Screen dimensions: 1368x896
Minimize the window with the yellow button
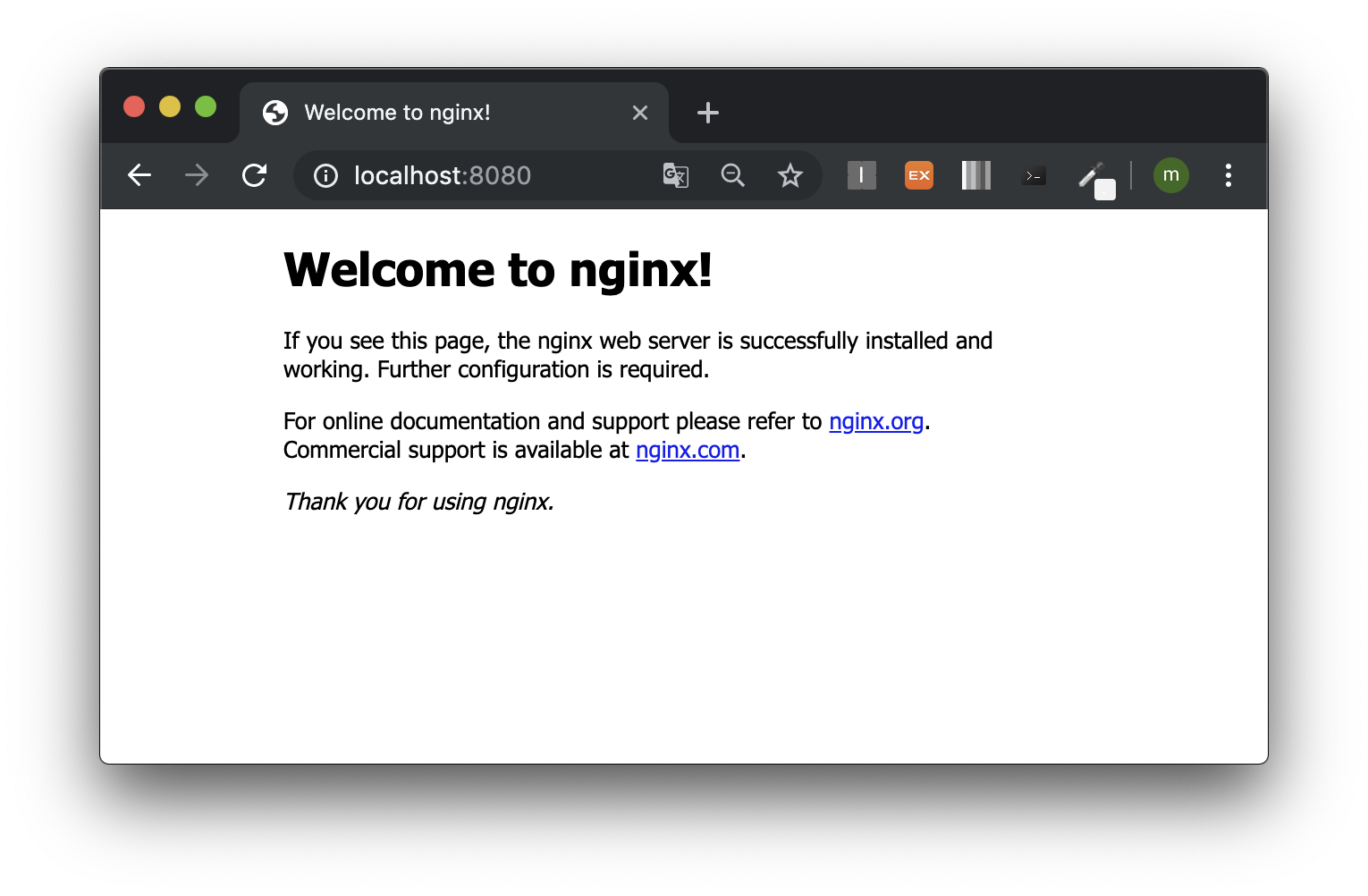pyautogui.click(x=170, y=106)
